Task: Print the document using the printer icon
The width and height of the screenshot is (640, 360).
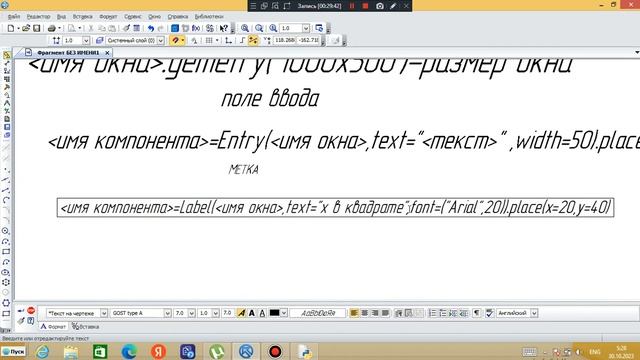Action: click(51, 28)
